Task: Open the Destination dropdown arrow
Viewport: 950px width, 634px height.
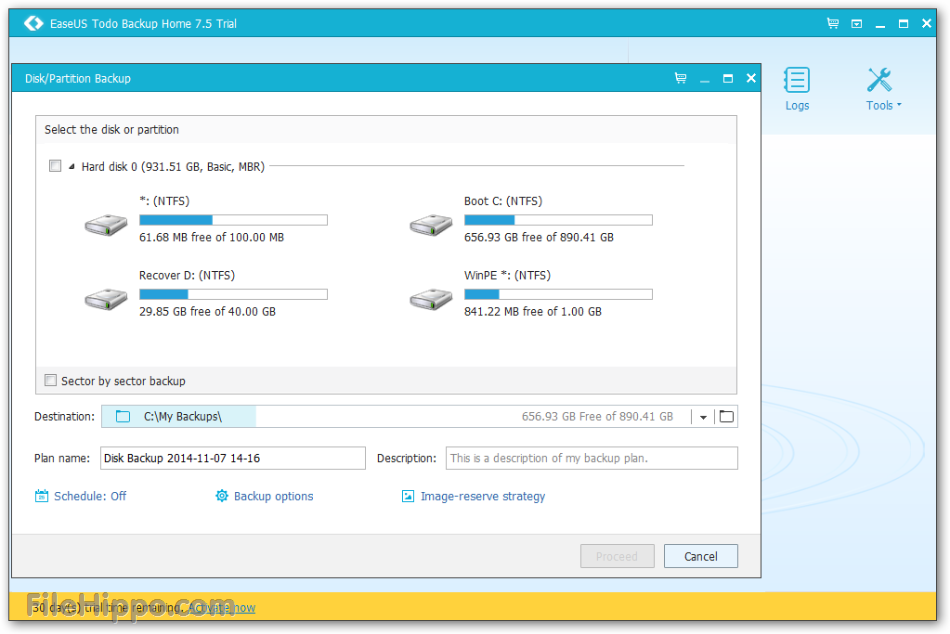Action: 703,417
